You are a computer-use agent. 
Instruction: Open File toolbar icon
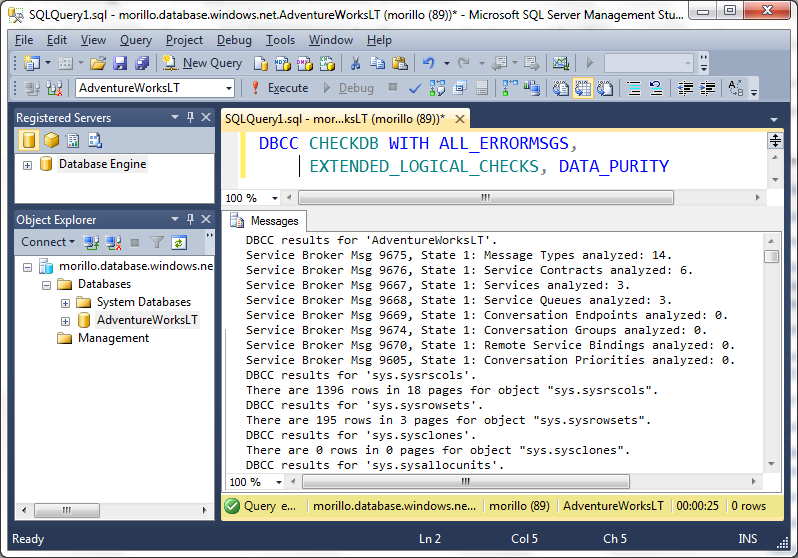coord(98,63)
